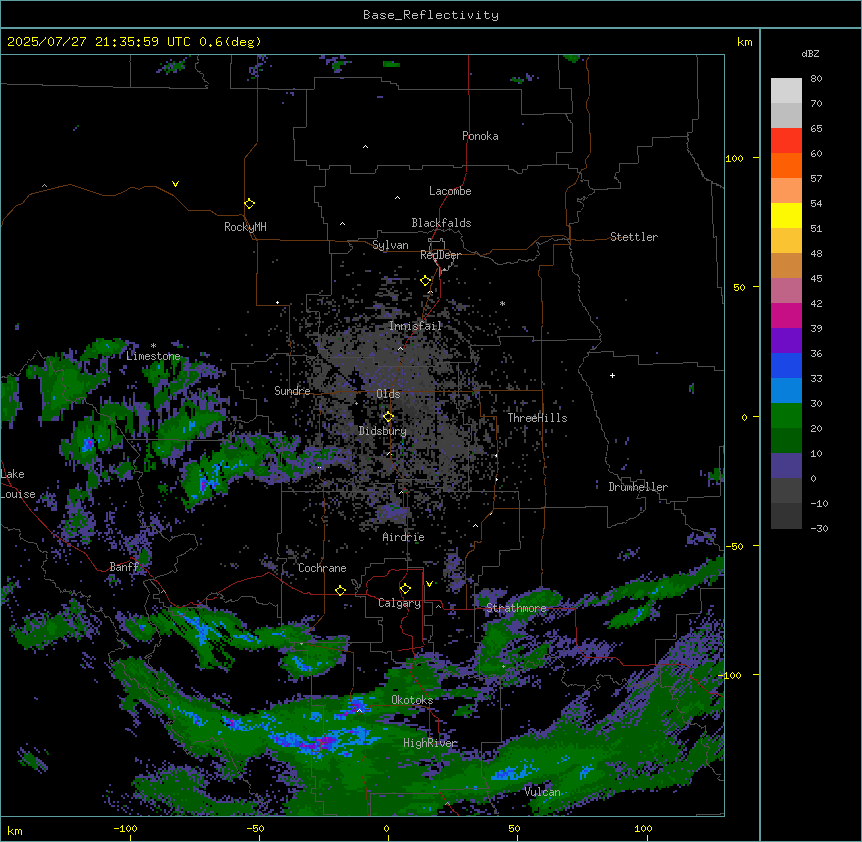The width and height of the screenshot is (862, 842).
Task: Pick the pink 42-45 dBZ legend swatch
Action: pyautogui.click(x=786, y=291)
